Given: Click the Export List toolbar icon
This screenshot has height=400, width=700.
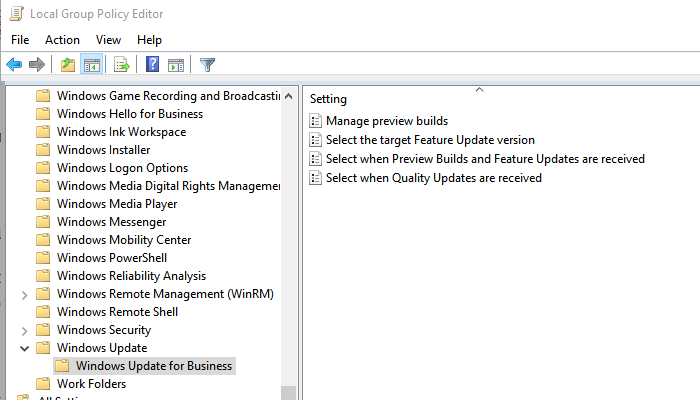Looking at the screenshot, I should pyautogui.click(x=122, y=65).
